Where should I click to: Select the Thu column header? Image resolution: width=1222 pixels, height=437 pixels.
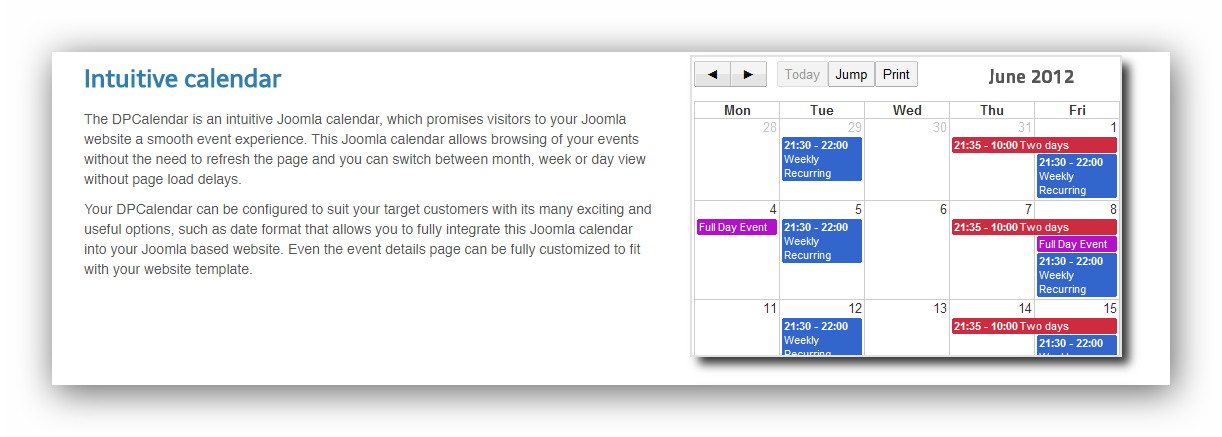pos(992,110)
